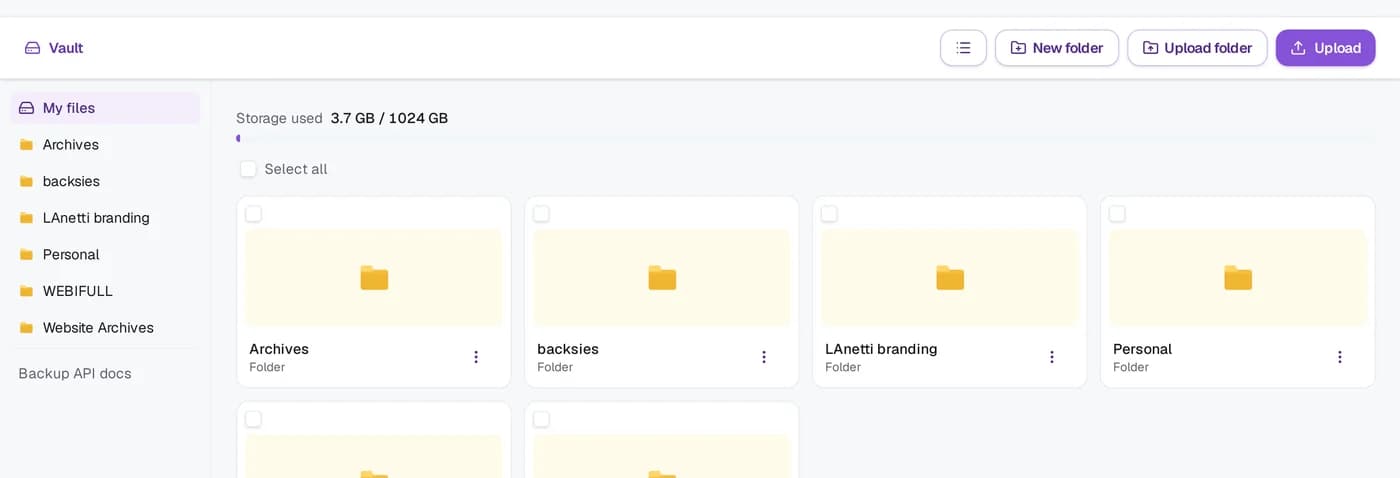The width and height of the screenshot is (1400, 478).
Task: Click the Personal folder thumbnail
Action: coord(1238,278)
